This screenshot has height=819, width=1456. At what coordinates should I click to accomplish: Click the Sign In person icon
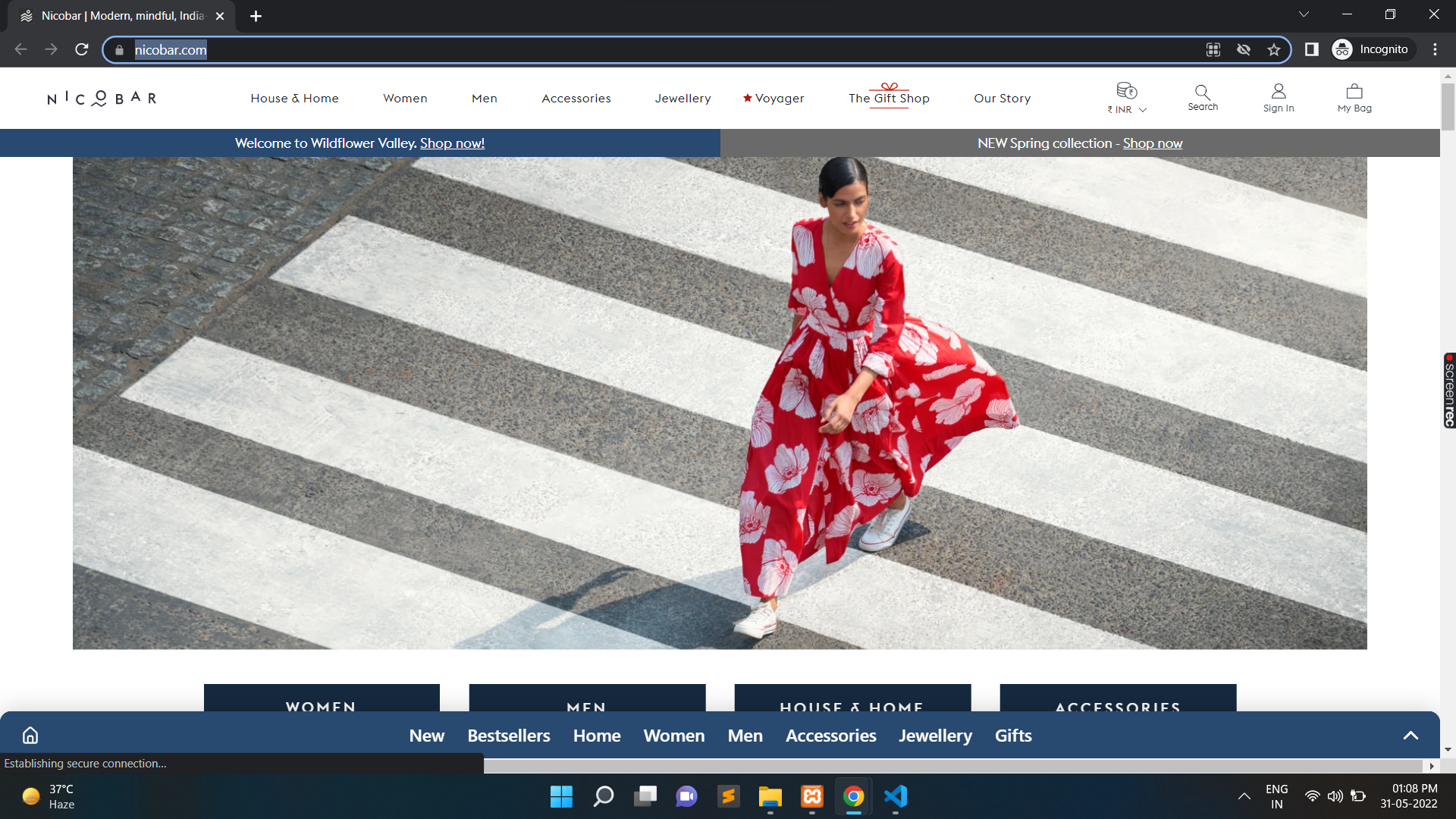1279,91
